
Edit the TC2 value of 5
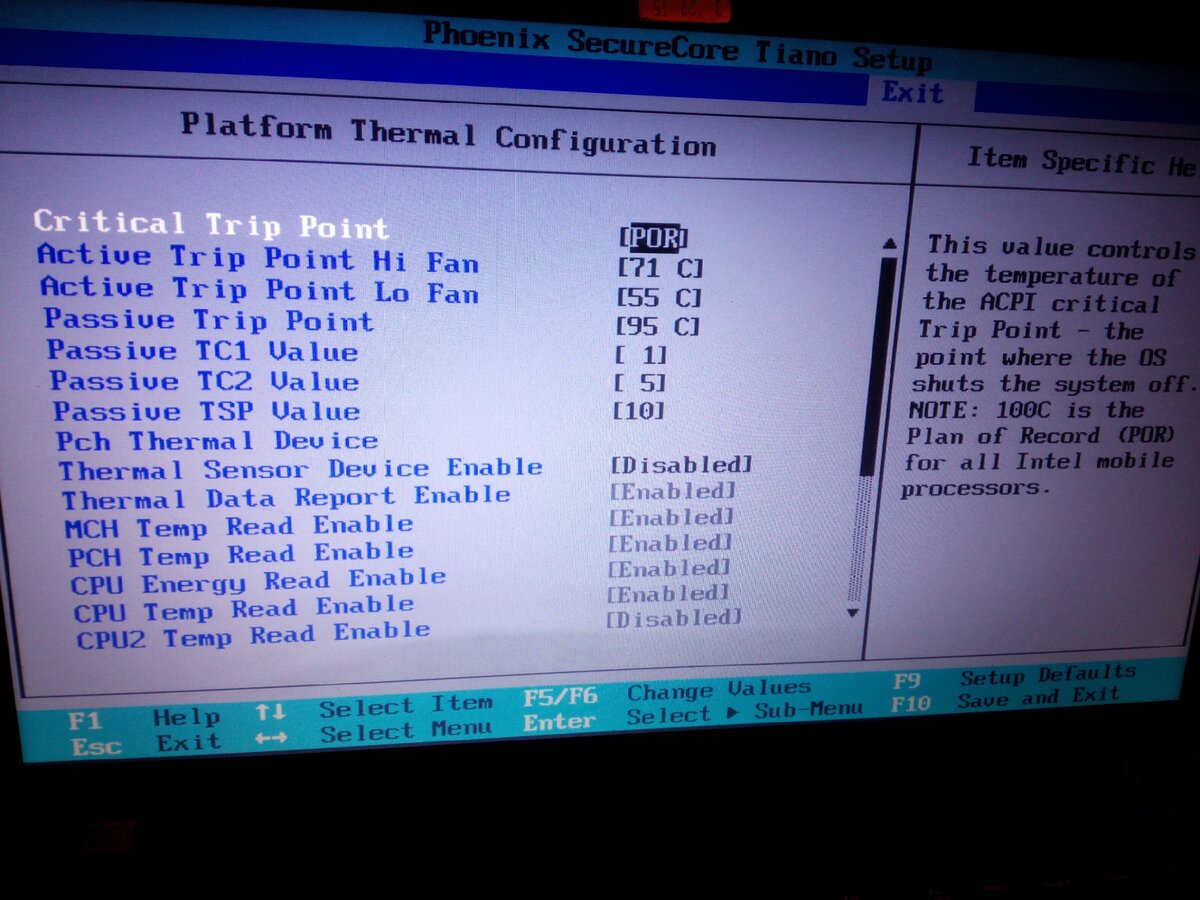tap(638, 383)
